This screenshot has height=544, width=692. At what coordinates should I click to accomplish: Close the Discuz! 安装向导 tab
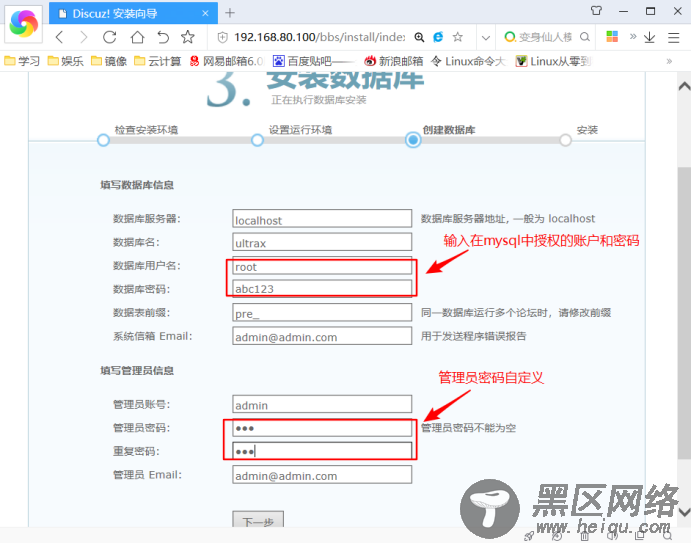(x=205, y=13)
